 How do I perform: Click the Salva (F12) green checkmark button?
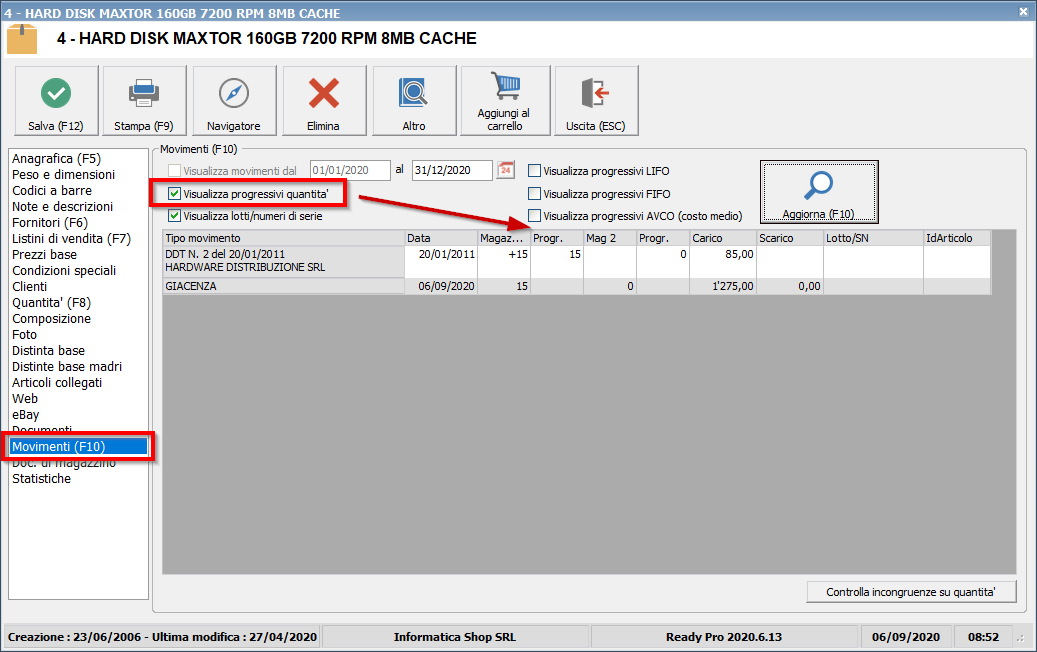click(x=56, y=101)
